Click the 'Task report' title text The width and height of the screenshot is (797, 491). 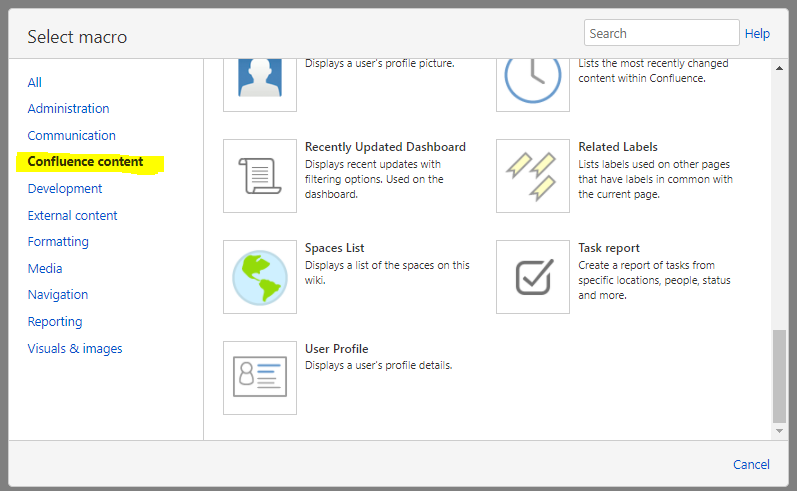(609, 248)
